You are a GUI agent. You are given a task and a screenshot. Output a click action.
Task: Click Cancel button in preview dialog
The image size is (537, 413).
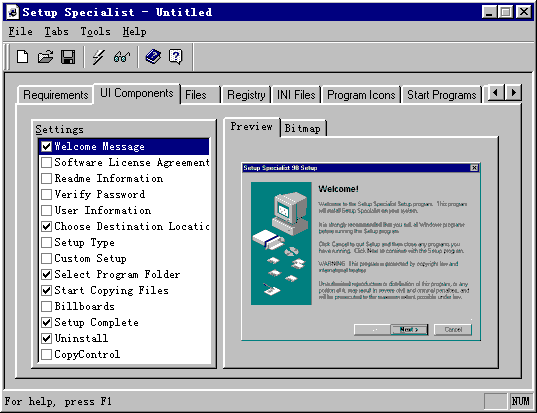point(453,329)
